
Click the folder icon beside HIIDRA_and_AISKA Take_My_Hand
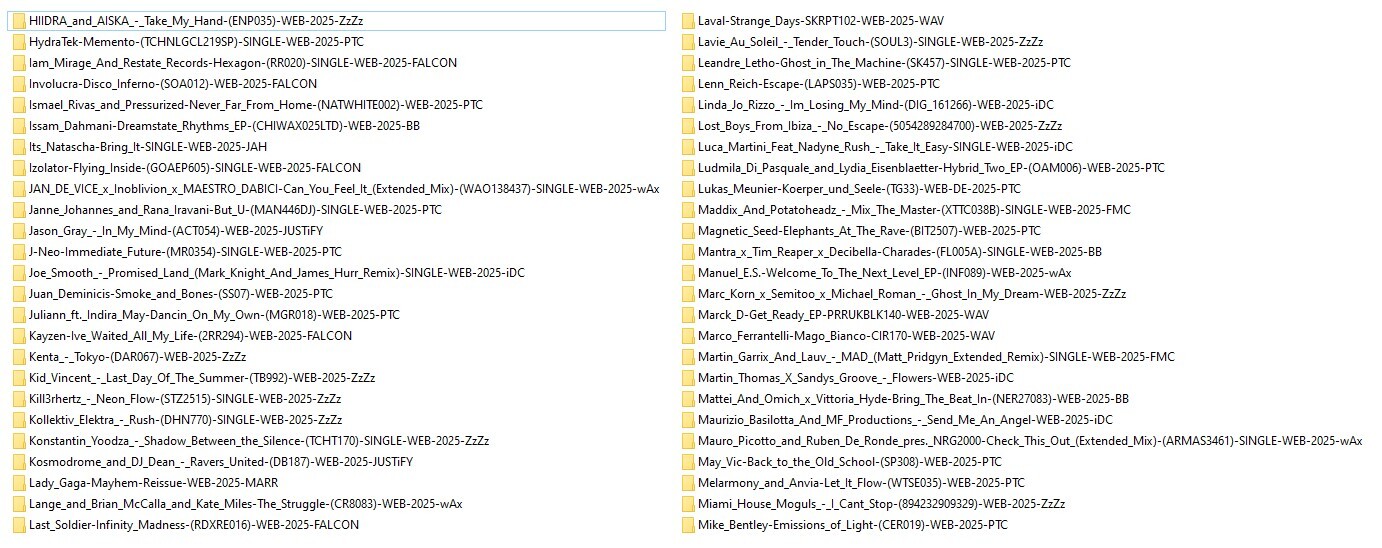(x=19, y=20)
